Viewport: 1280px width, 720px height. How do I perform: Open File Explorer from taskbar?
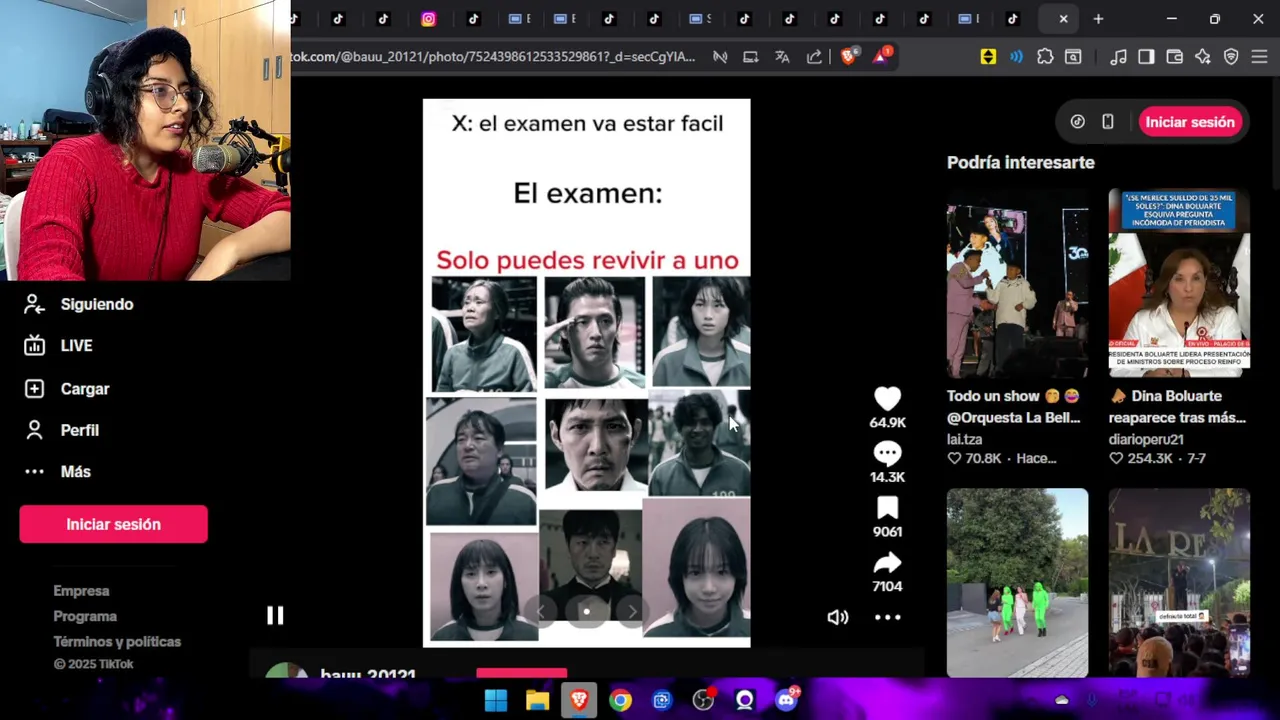(537, 700)
